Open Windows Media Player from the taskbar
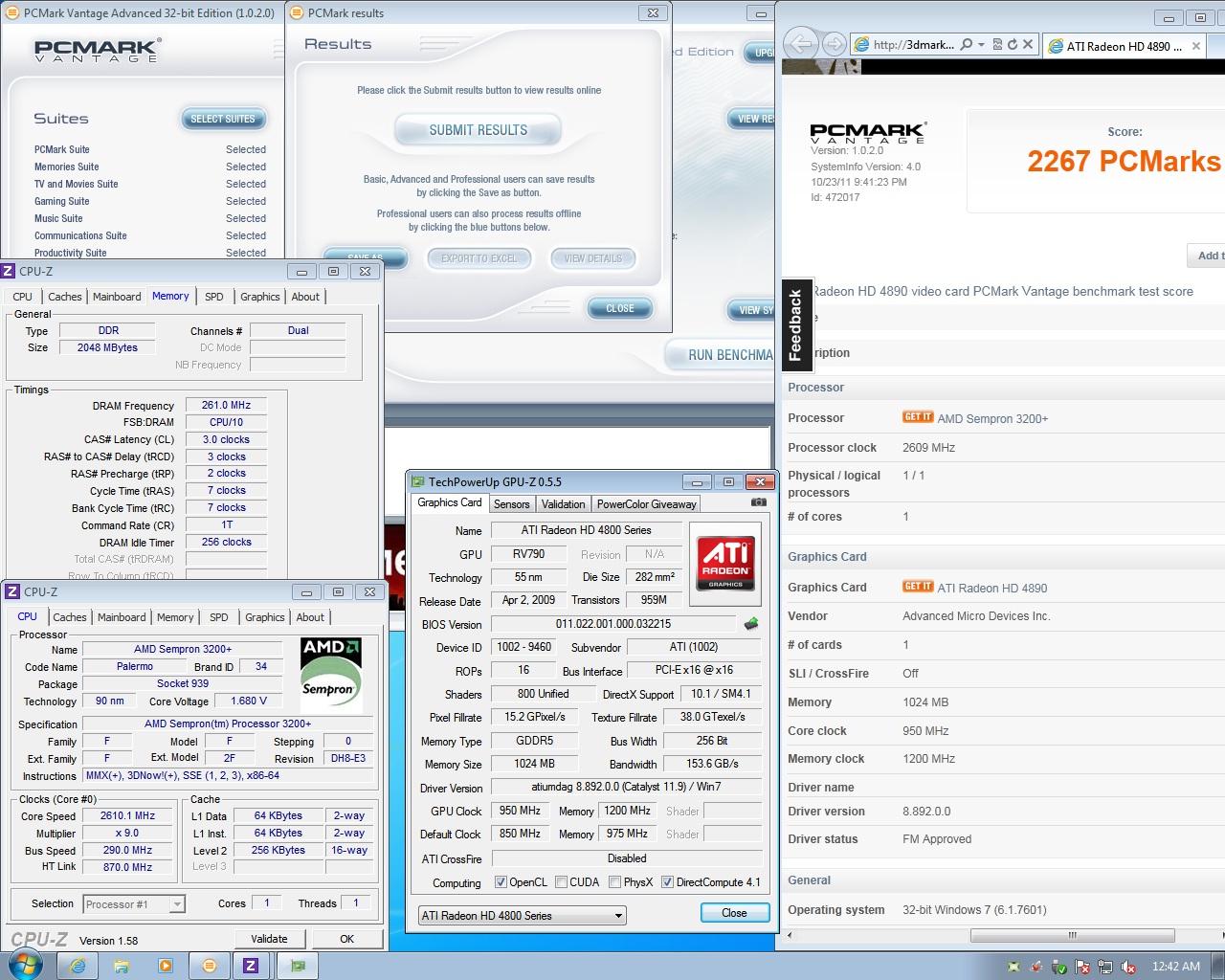The image size is (1225, 980). (x=166, y=965)
